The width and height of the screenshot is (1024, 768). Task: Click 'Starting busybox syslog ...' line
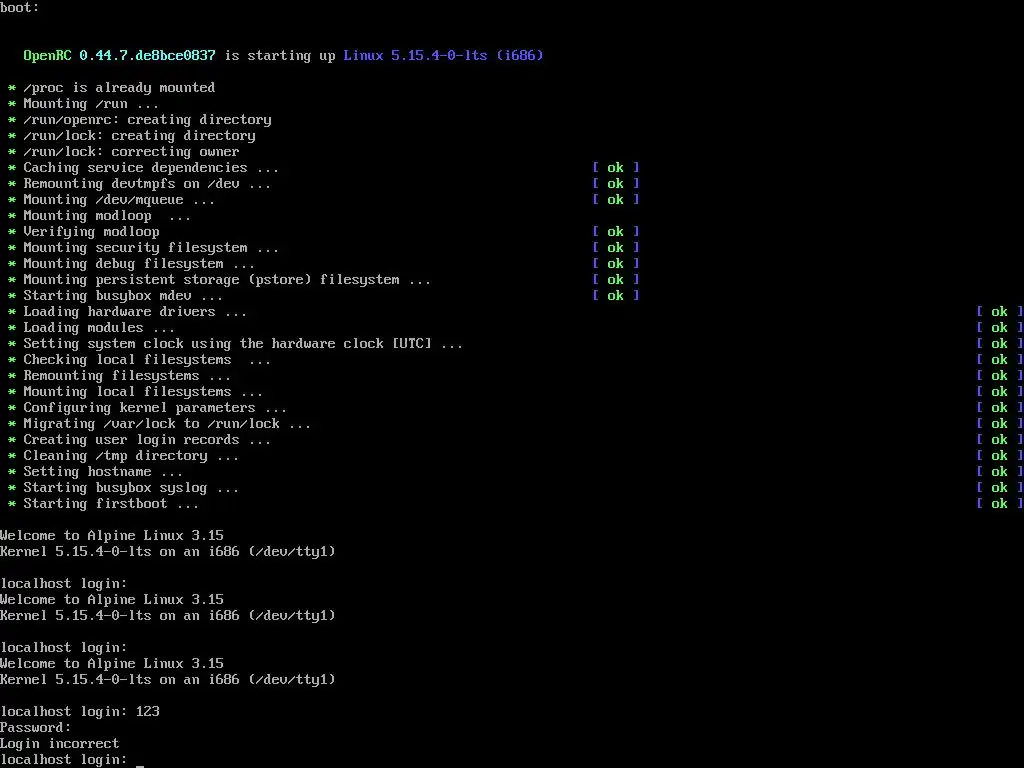(131, 488)
